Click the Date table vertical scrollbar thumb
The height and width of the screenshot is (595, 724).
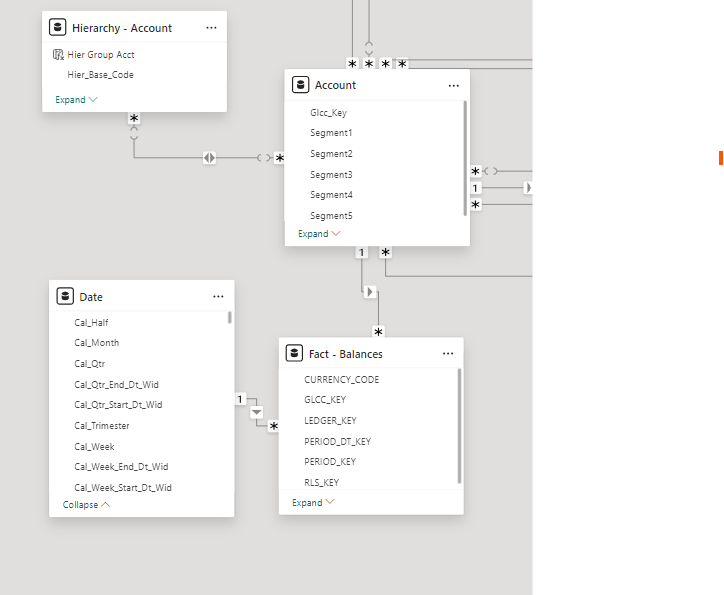click(x=229, y=317)
